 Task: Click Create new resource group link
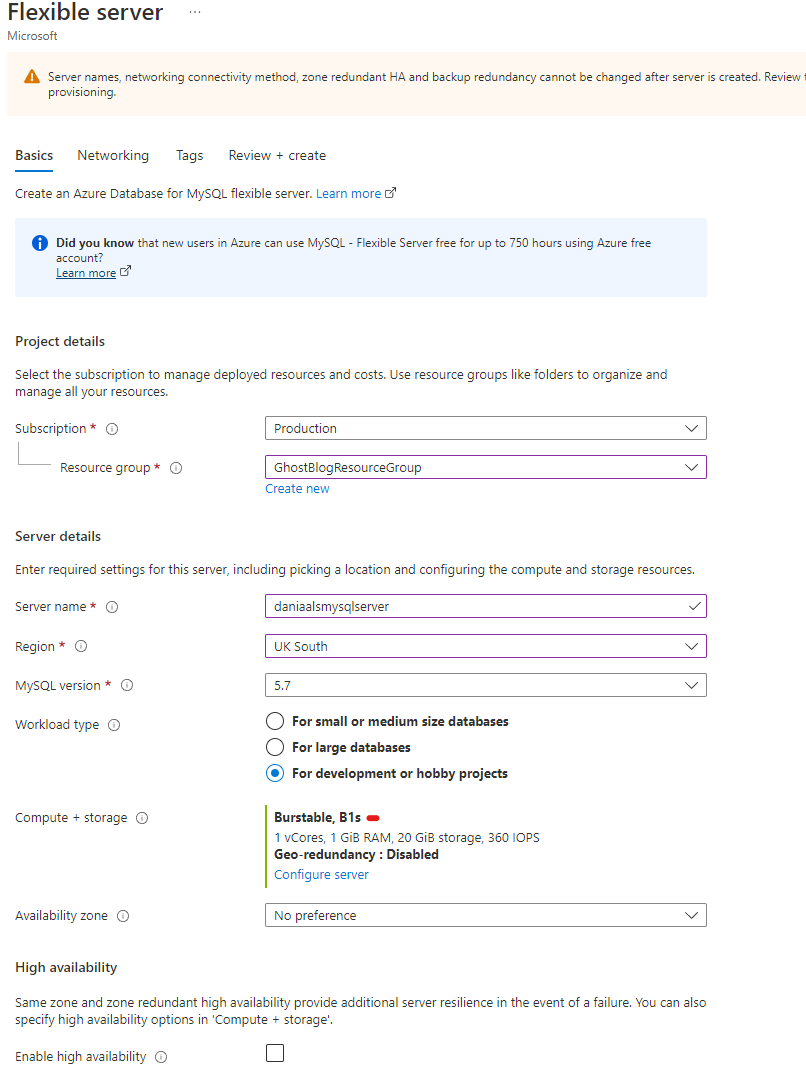pyautogui.click(x=297, y=489)
